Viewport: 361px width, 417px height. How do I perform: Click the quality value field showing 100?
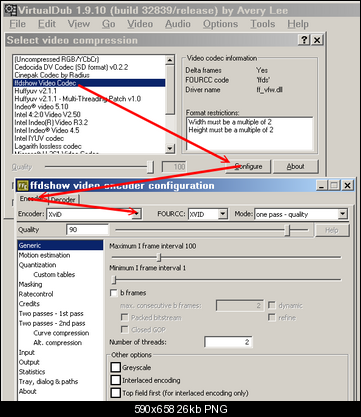click(x=174, y=166)
